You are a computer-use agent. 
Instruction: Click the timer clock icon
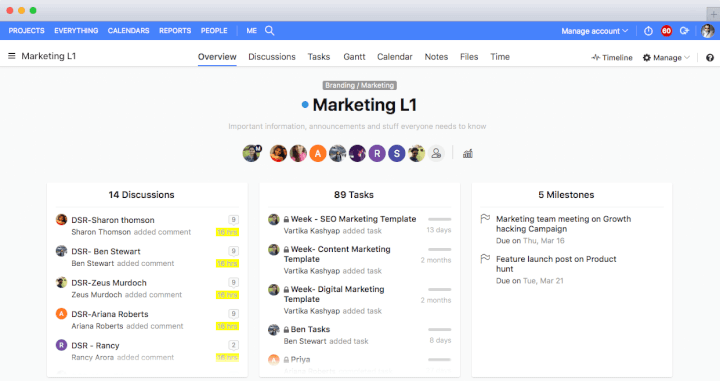[648, 31]
